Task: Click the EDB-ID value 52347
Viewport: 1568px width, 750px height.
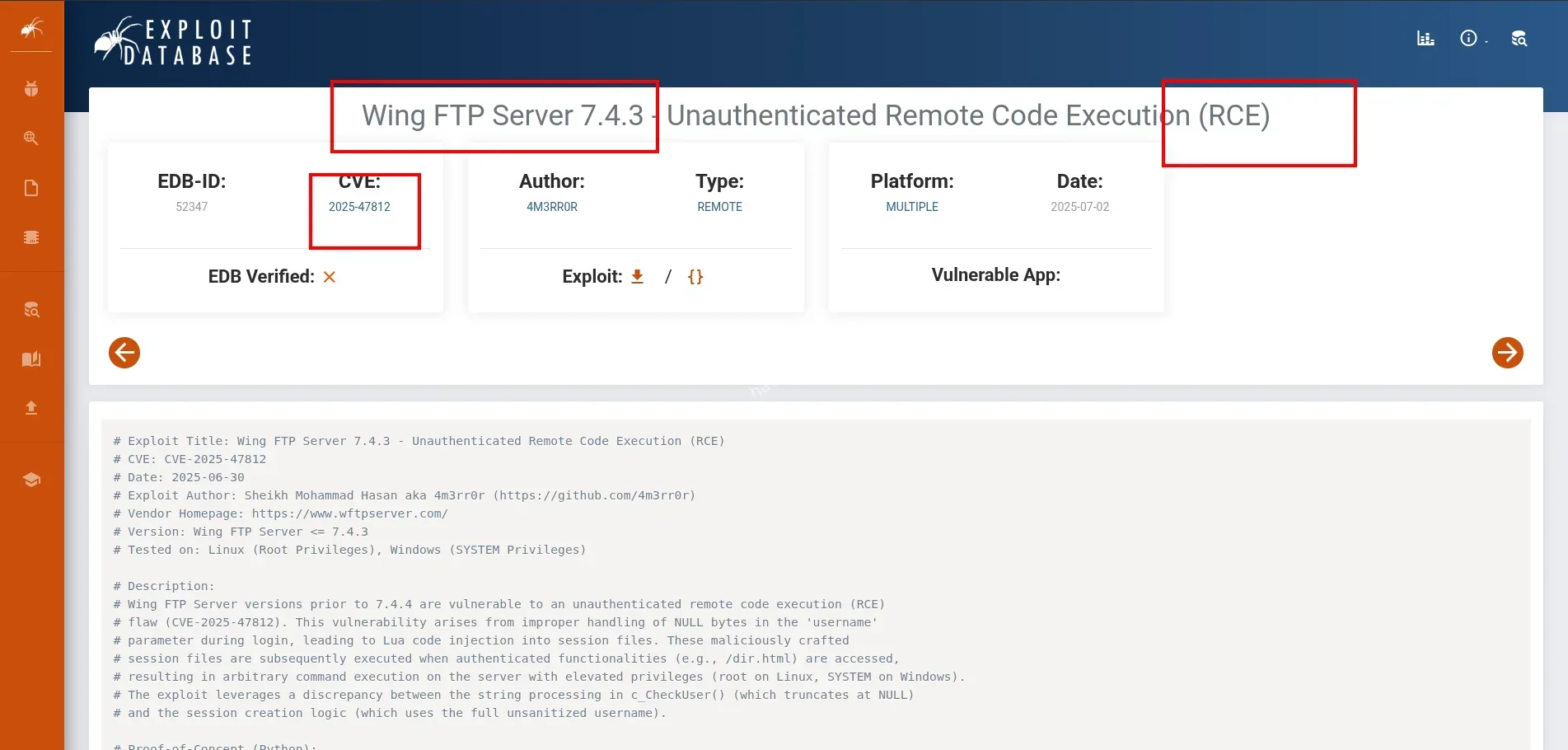Action: [x=191, y=207]
